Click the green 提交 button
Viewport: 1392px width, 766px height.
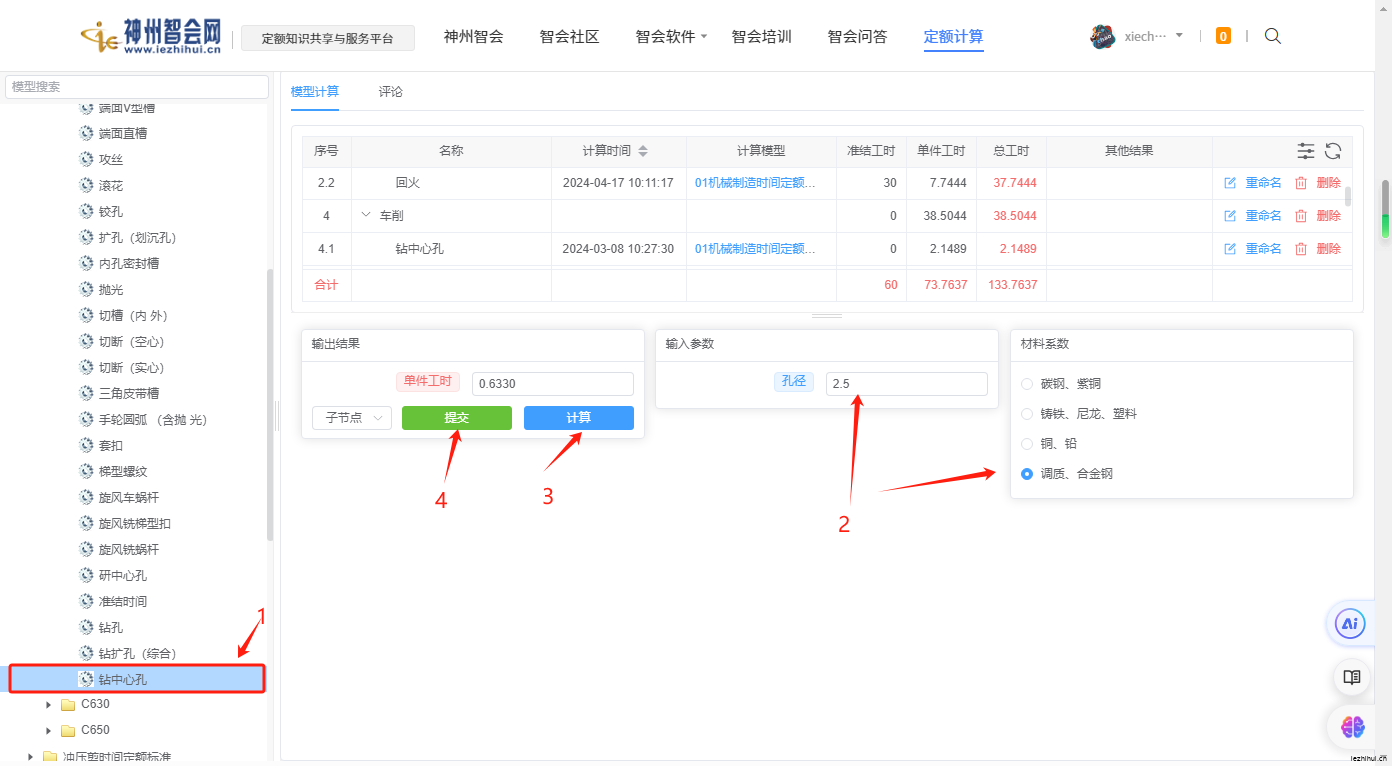tap(456, 418)
